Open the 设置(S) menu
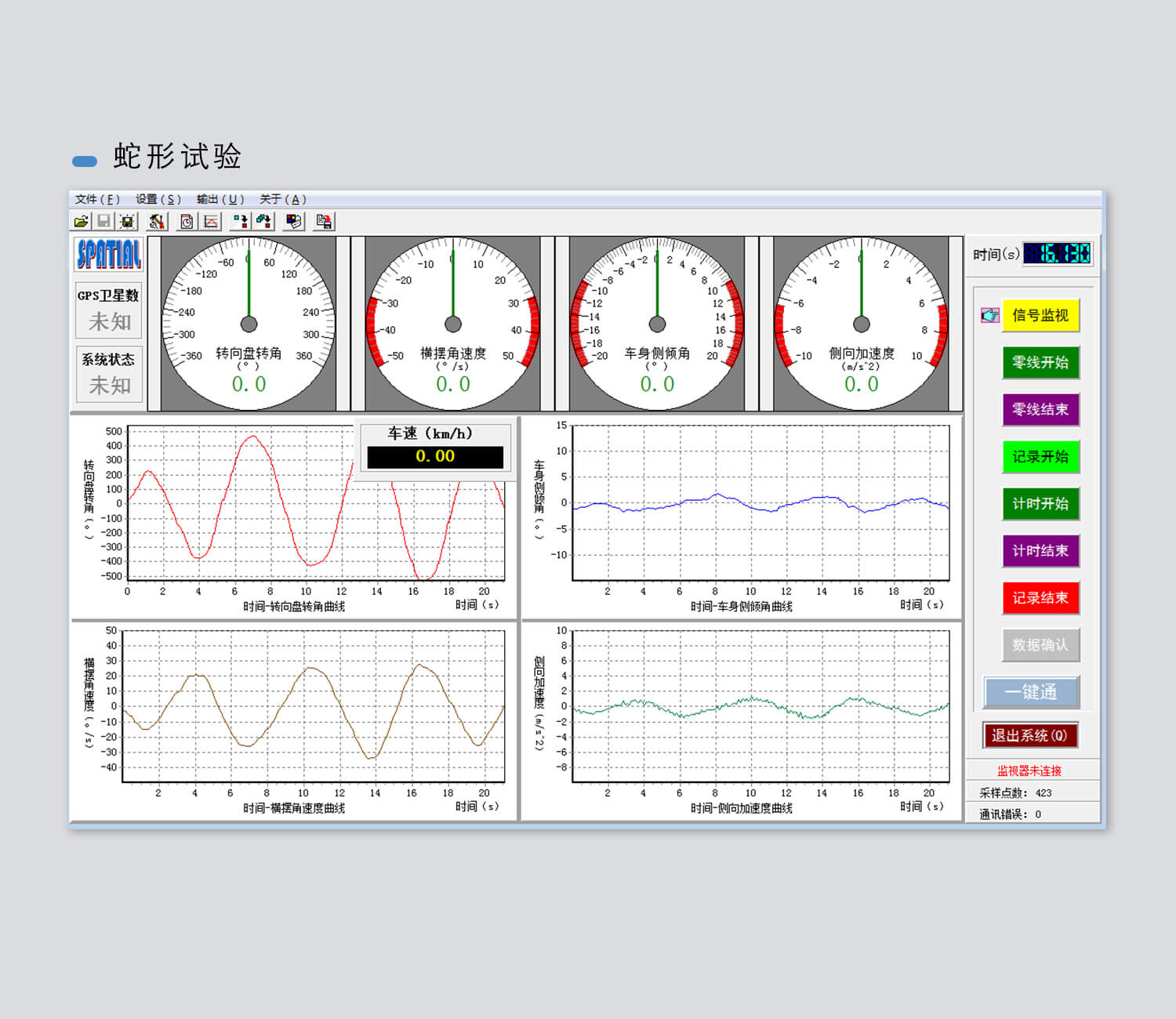Viewport: 1176px width, 1019px height. 158,199
